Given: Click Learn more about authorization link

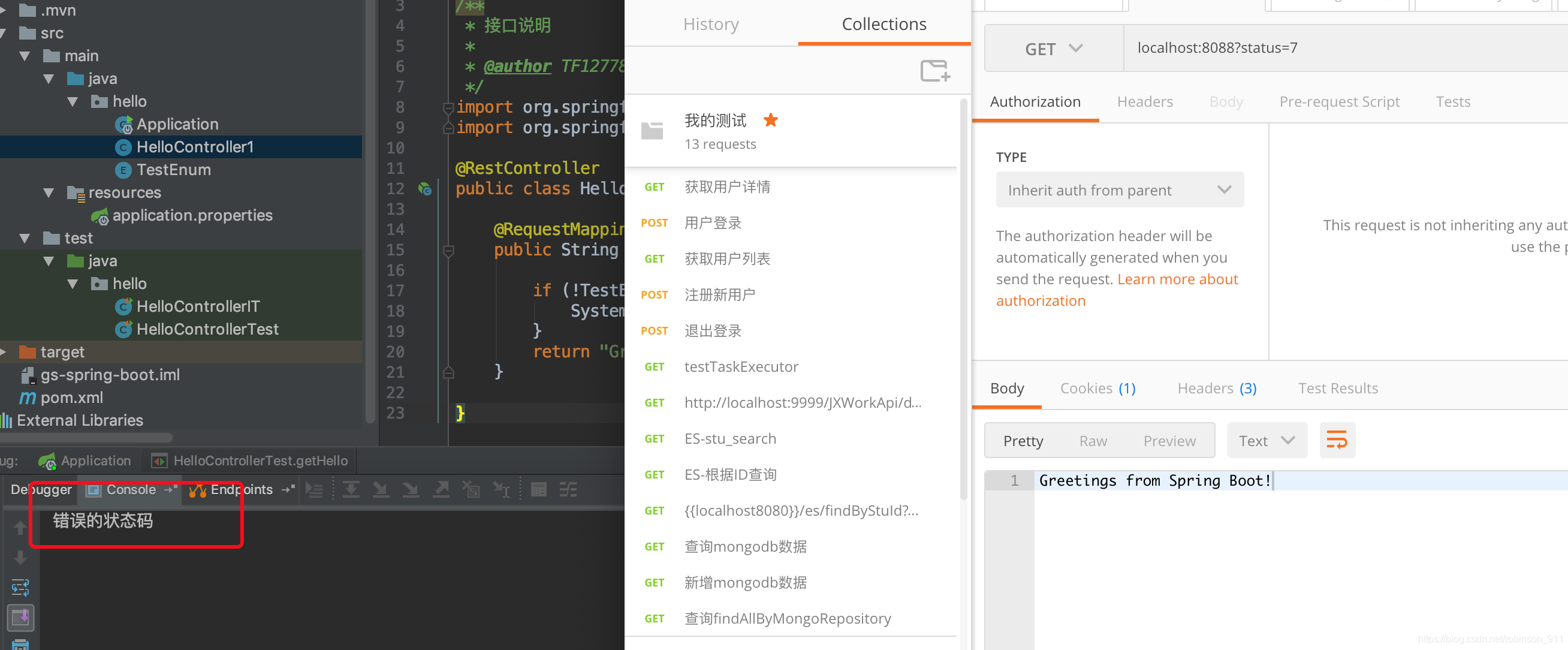Looking at the screenshot, I should 1177,279.
